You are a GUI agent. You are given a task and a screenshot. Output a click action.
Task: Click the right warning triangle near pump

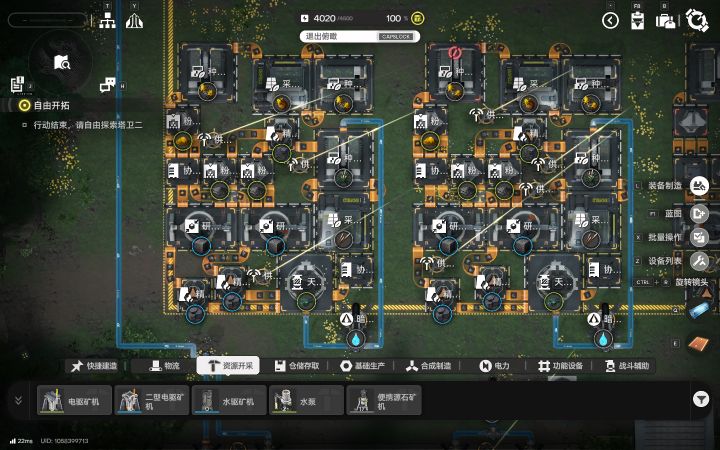(594, 319)
